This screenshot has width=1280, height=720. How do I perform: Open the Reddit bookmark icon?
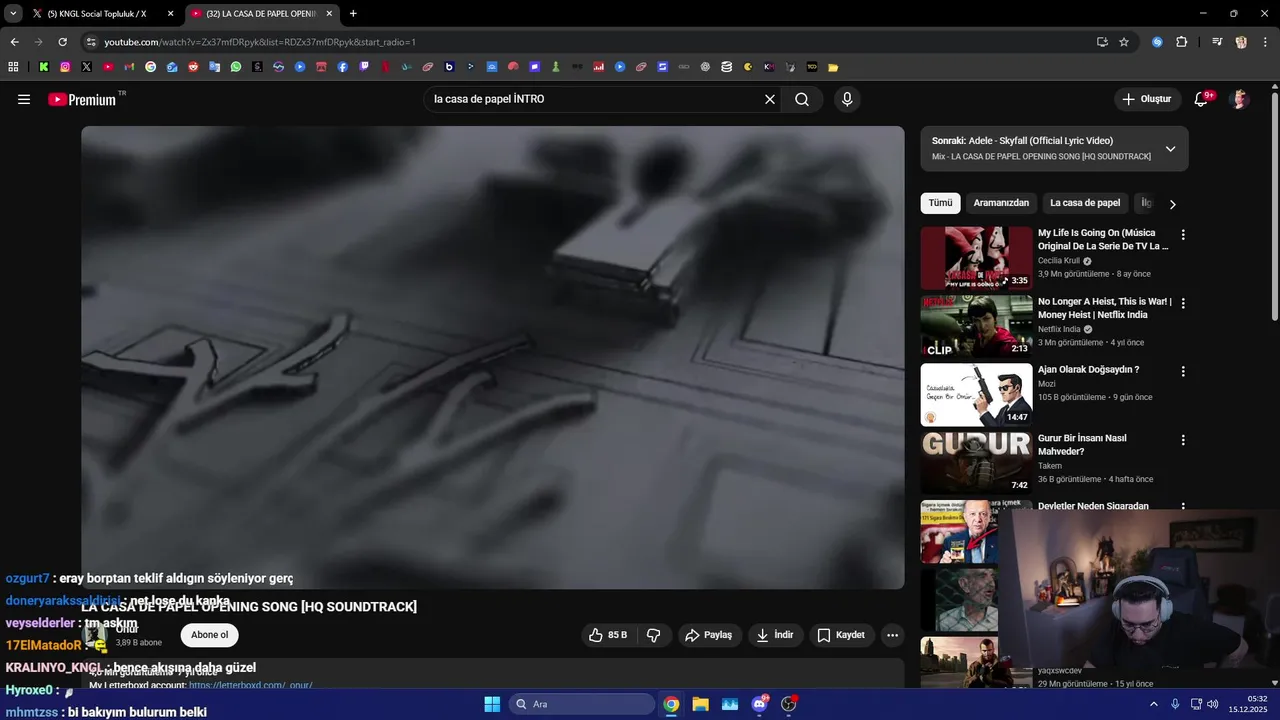[x=193, y=67]
